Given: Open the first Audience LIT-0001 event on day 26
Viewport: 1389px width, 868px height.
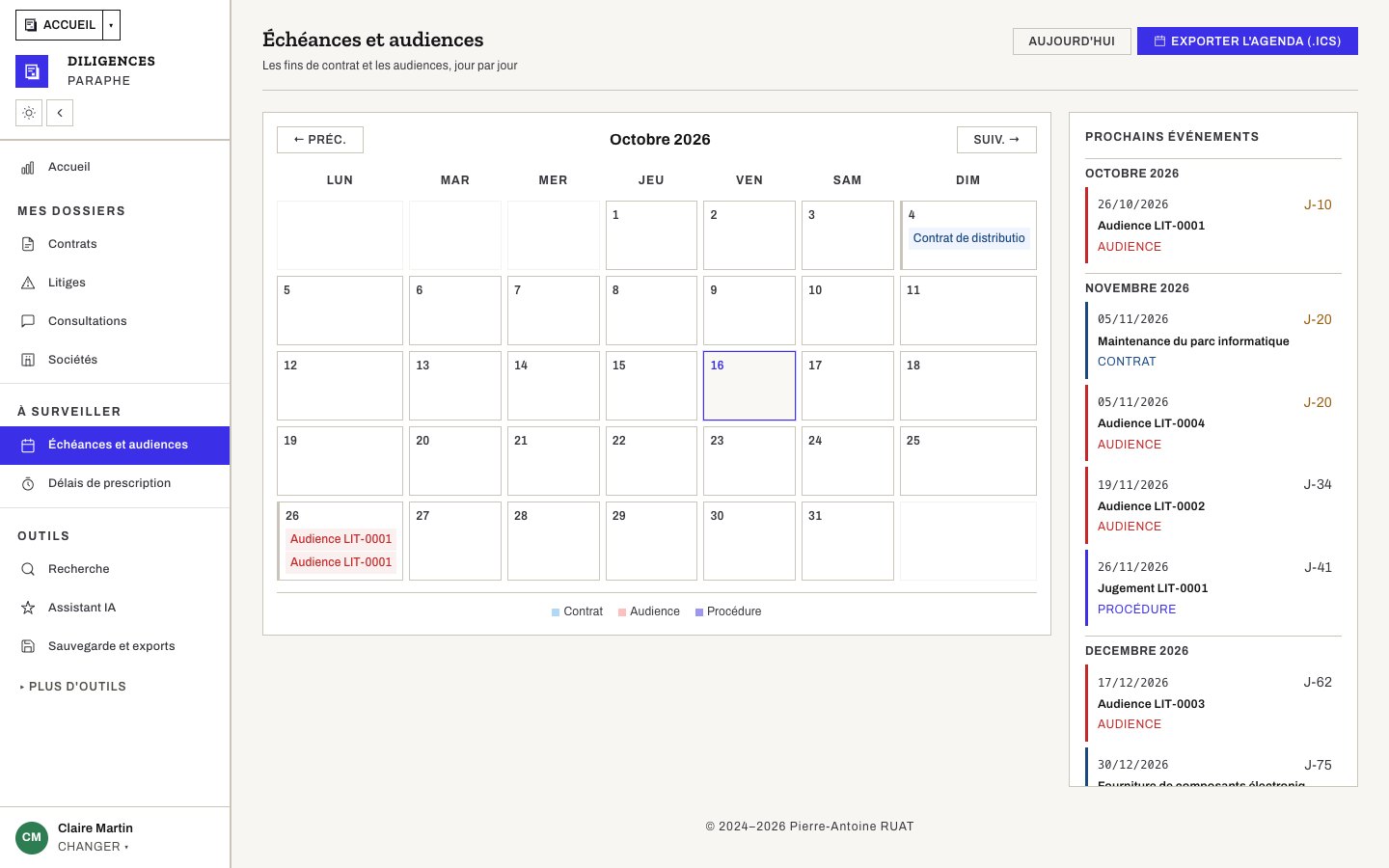Looking at the screenshot, I should click(x=340, y=539).
